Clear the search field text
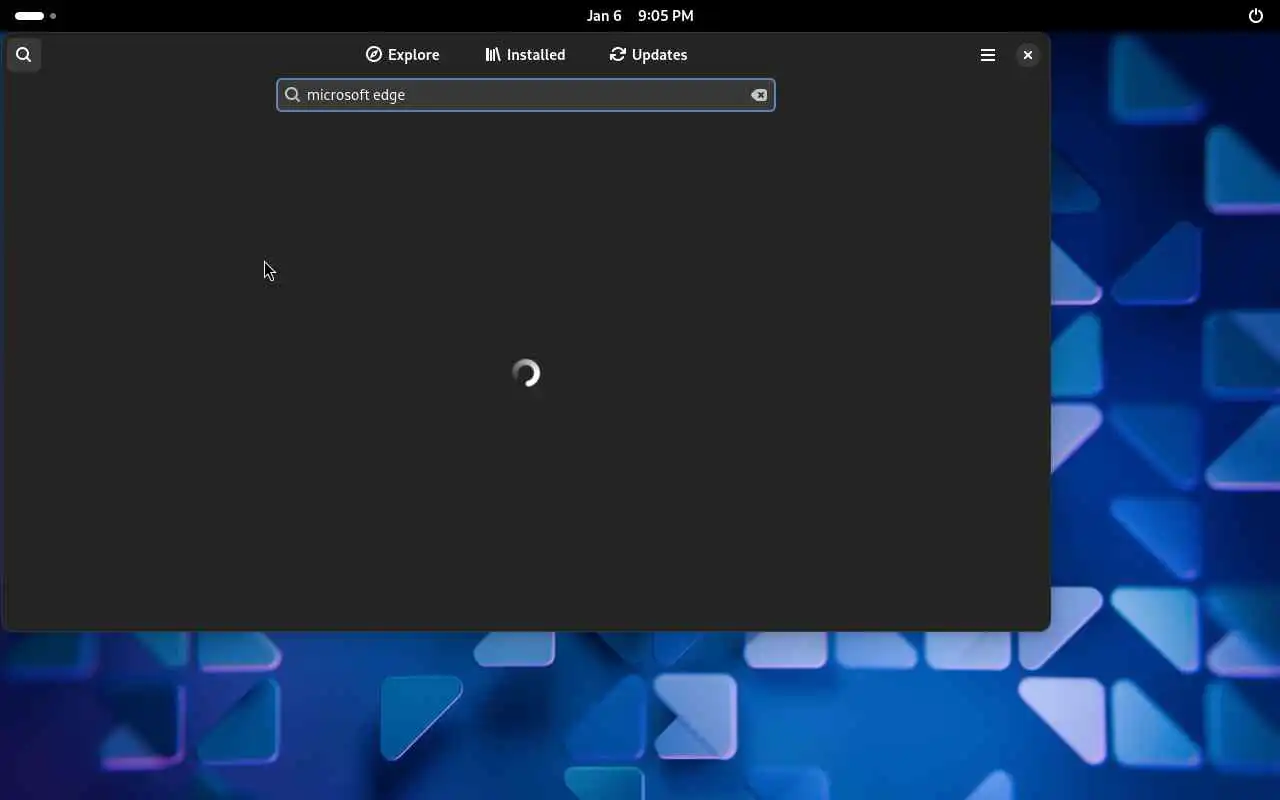 (759, 95)
